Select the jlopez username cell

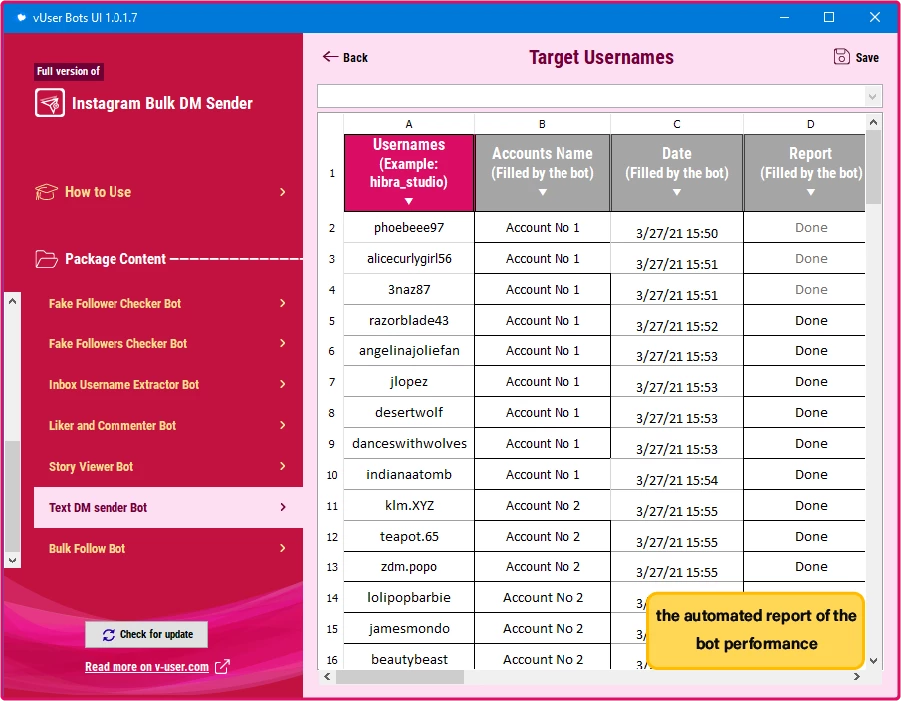coord(409,382)
